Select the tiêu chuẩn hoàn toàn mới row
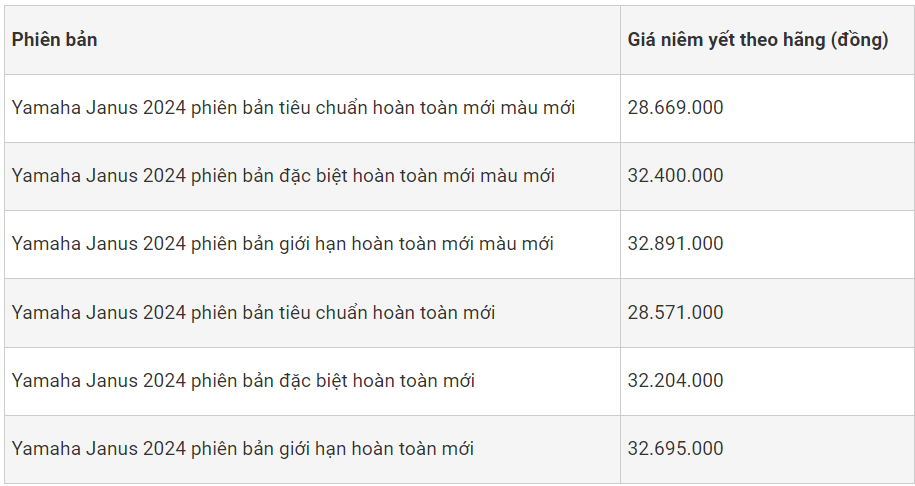Screen dimensions: 915x486 [x=253, y=313]
